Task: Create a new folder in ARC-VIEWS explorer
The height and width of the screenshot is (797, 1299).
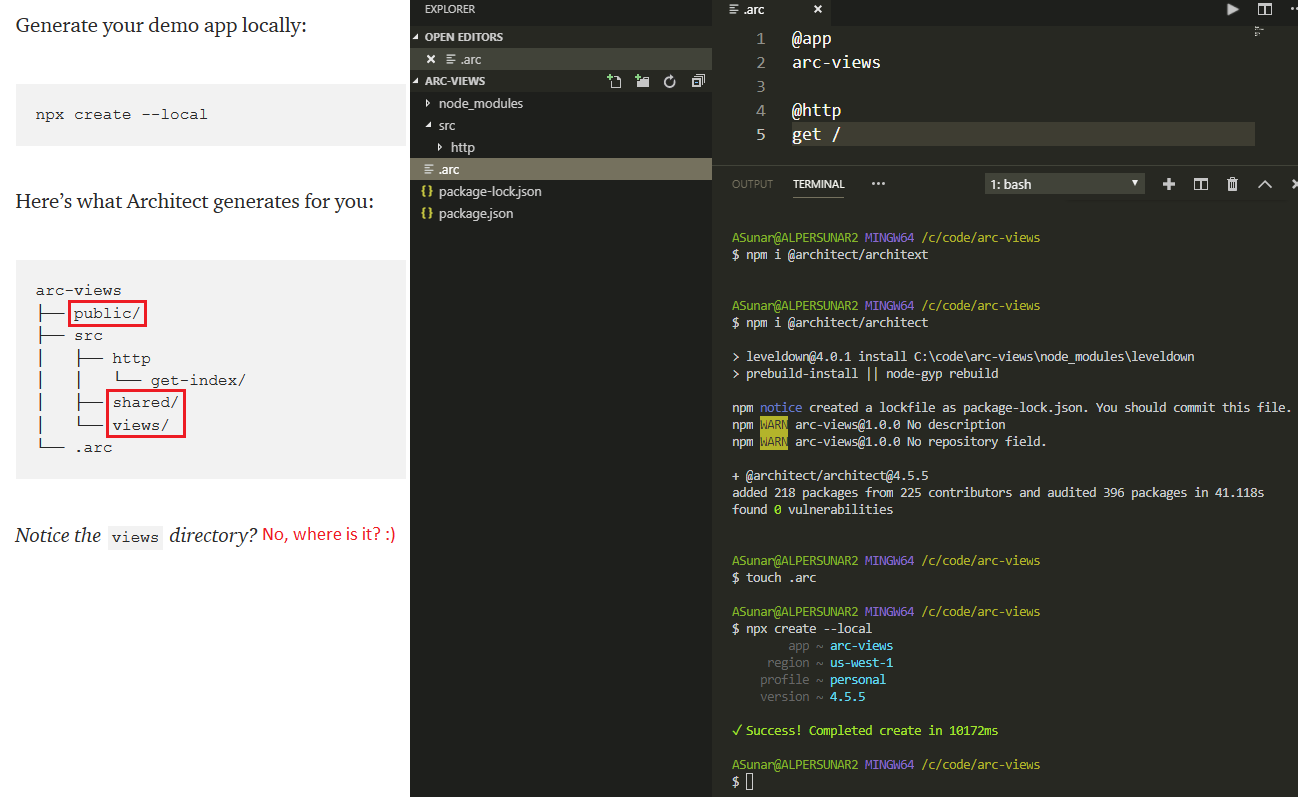Action: (642, 81)
